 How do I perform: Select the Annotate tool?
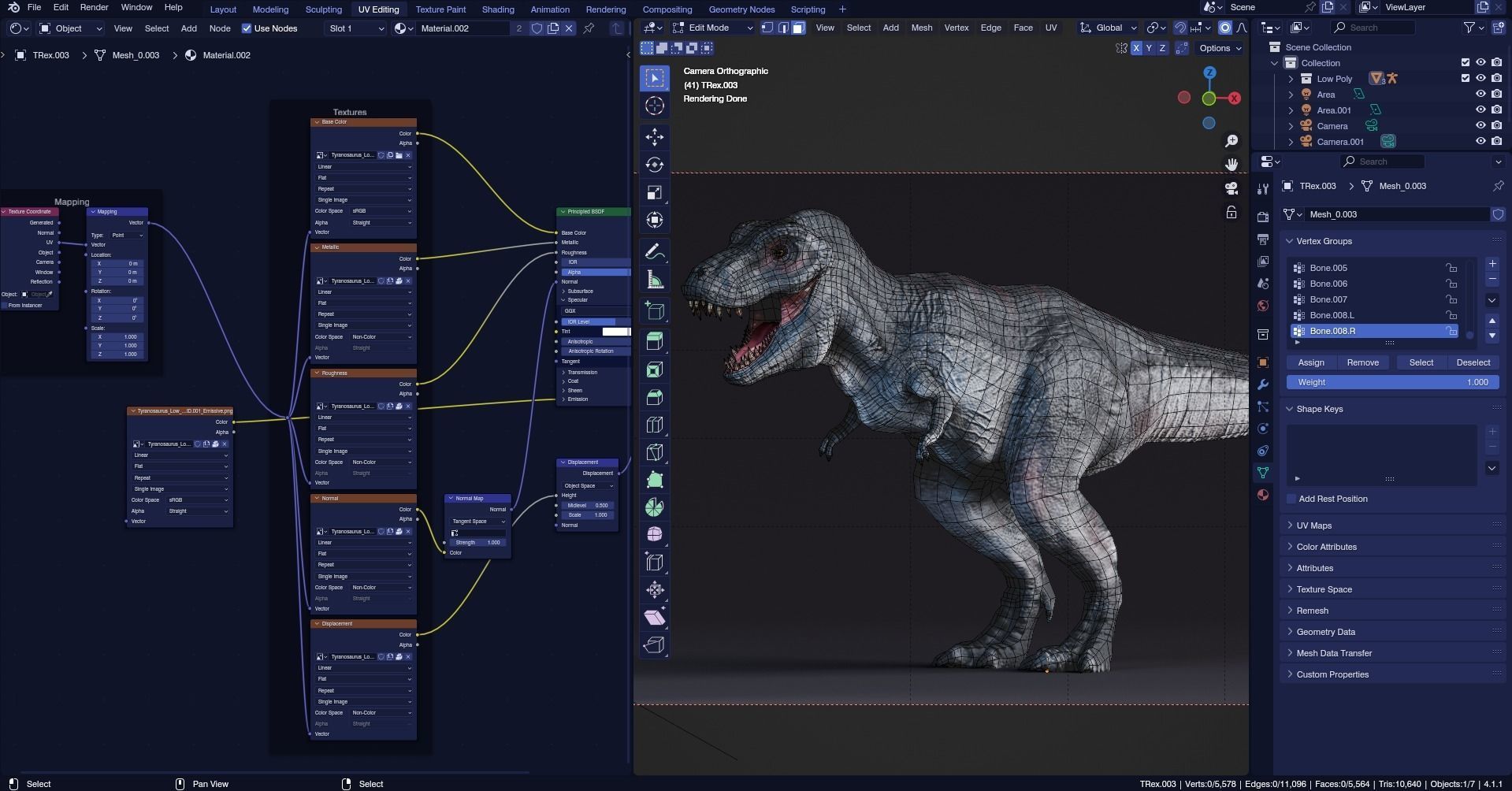tap(654, 252)
